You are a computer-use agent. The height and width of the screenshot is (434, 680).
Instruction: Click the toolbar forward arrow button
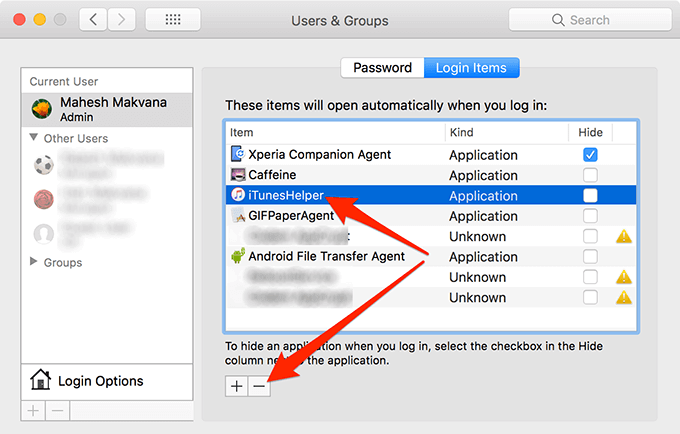[x=123, y=20]
